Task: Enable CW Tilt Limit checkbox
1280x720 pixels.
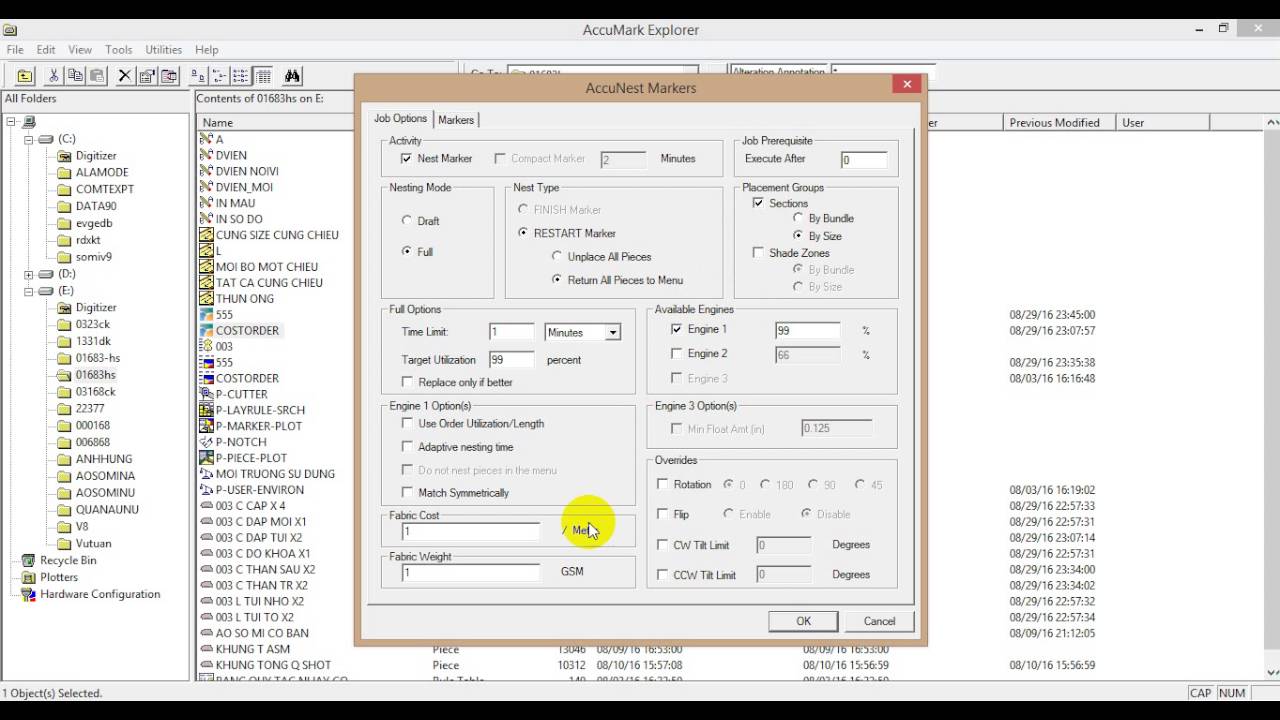Action: tap(662, 545)
